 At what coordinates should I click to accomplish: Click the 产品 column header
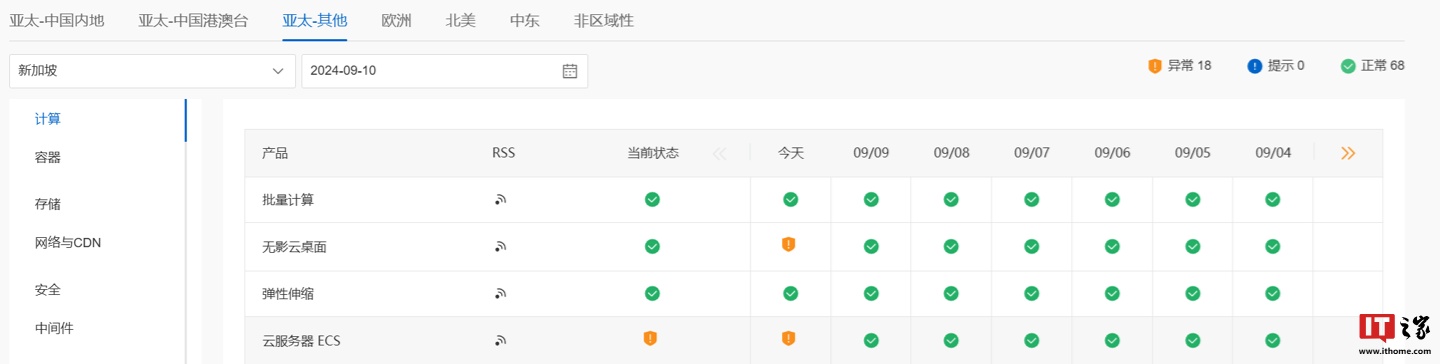point(275,153)
